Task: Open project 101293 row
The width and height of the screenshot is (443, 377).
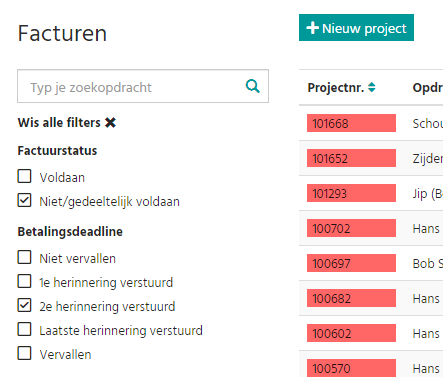Action: pyautogui.click(x=351, y=193)
